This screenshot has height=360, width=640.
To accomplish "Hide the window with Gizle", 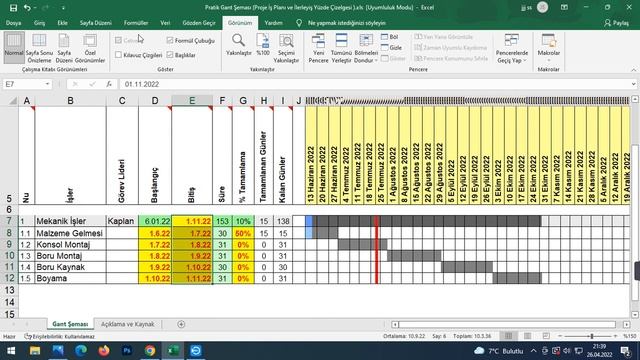I will [391, 47].
